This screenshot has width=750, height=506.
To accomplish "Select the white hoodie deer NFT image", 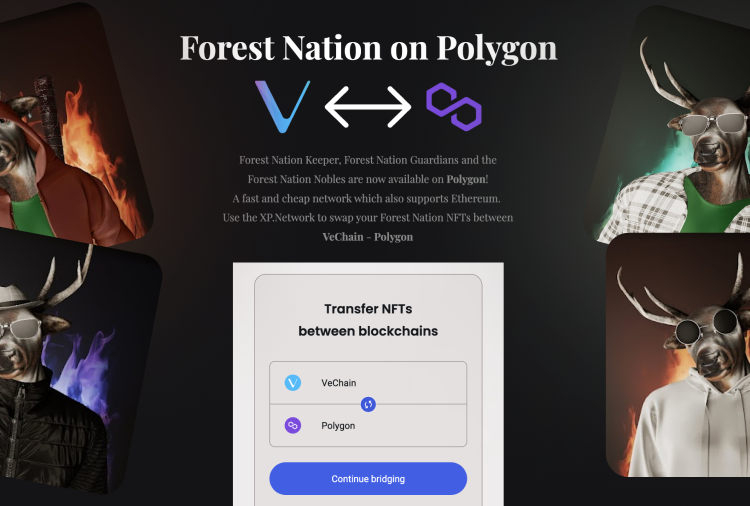I will 678,355.
